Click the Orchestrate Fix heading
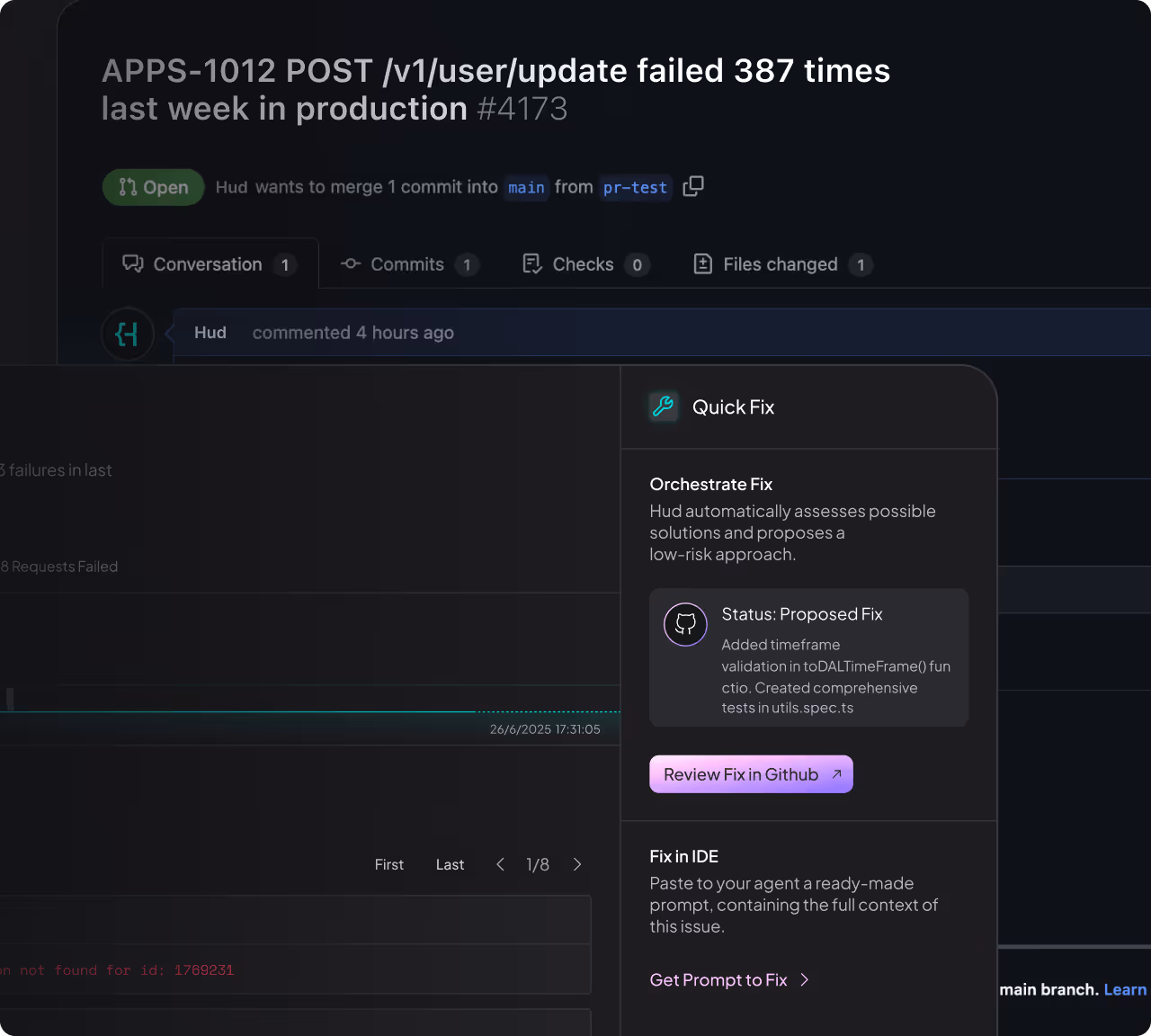Screen dimensions: 1151x1036 coord(711,484)
